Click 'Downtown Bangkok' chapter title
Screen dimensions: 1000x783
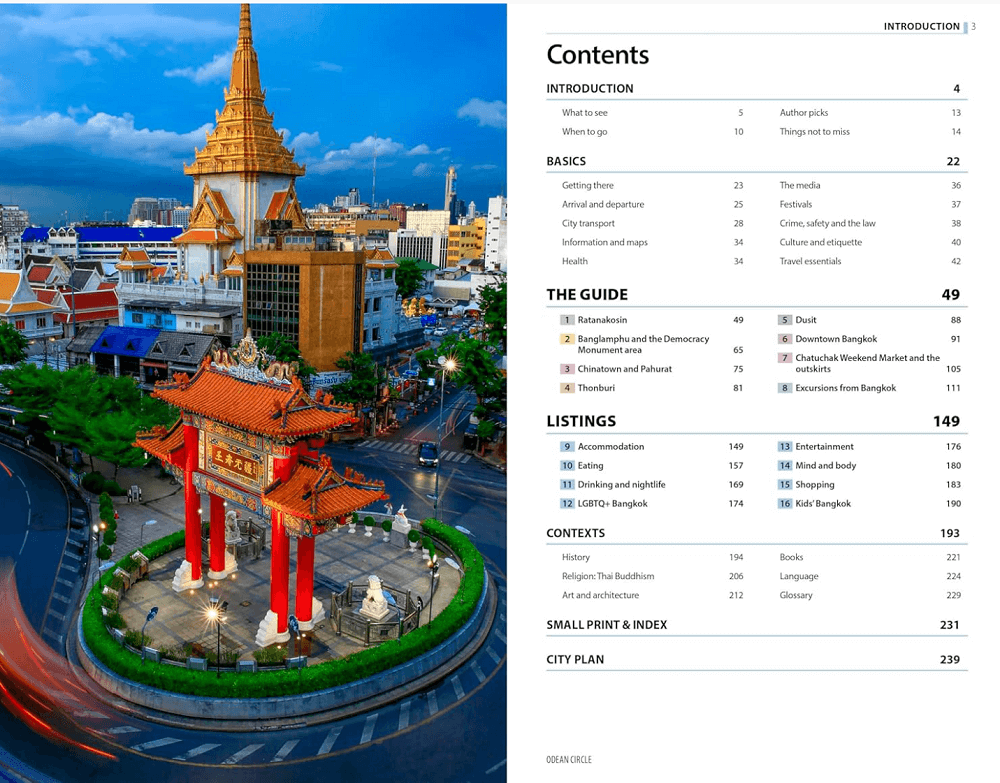(836, 339)
